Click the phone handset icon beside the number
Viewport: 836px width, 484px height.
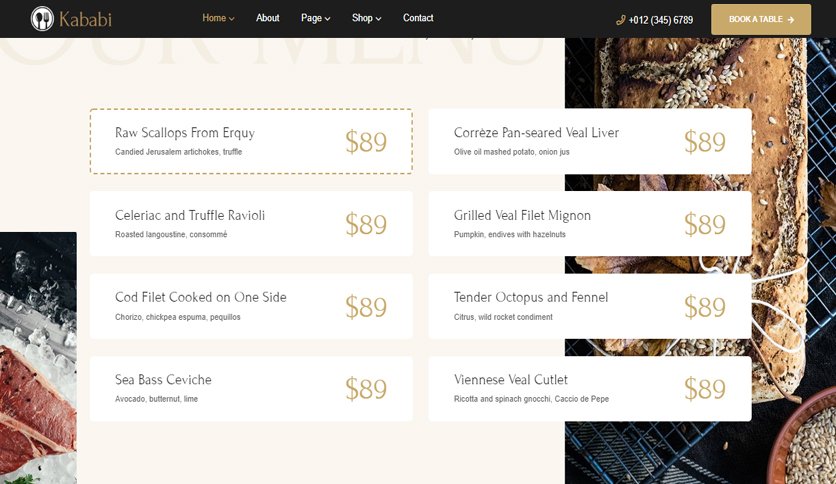point(620,20)
